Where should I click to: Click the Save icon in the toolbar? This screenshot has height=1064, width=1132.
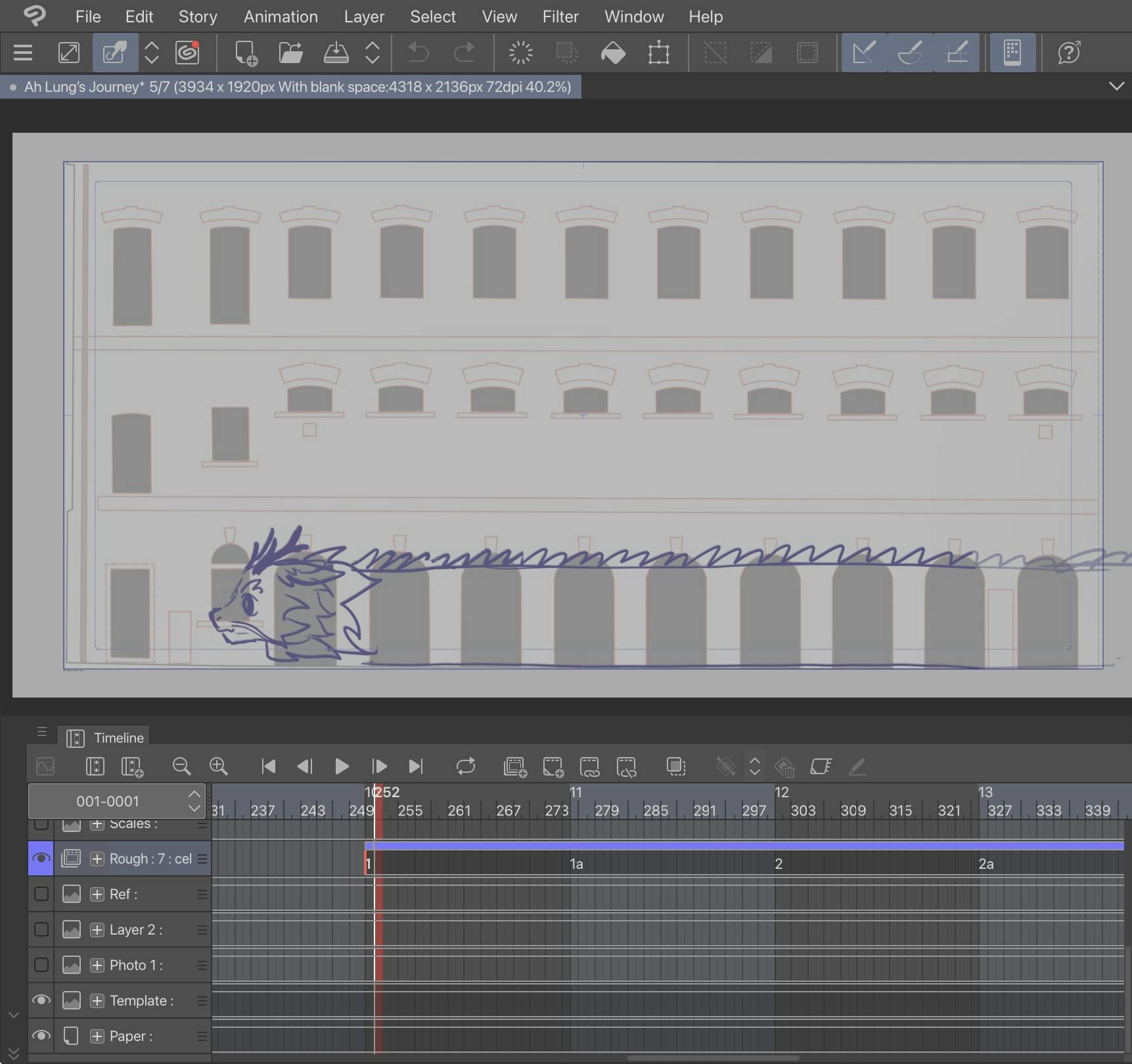point(336,53)
